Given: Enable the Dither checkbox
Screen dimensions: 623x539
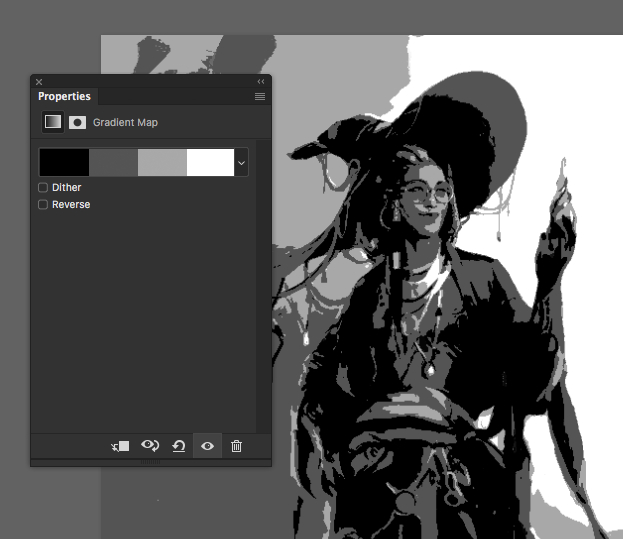Looking at the screenshot, I should pyautogui.click(x=43, y=187).
